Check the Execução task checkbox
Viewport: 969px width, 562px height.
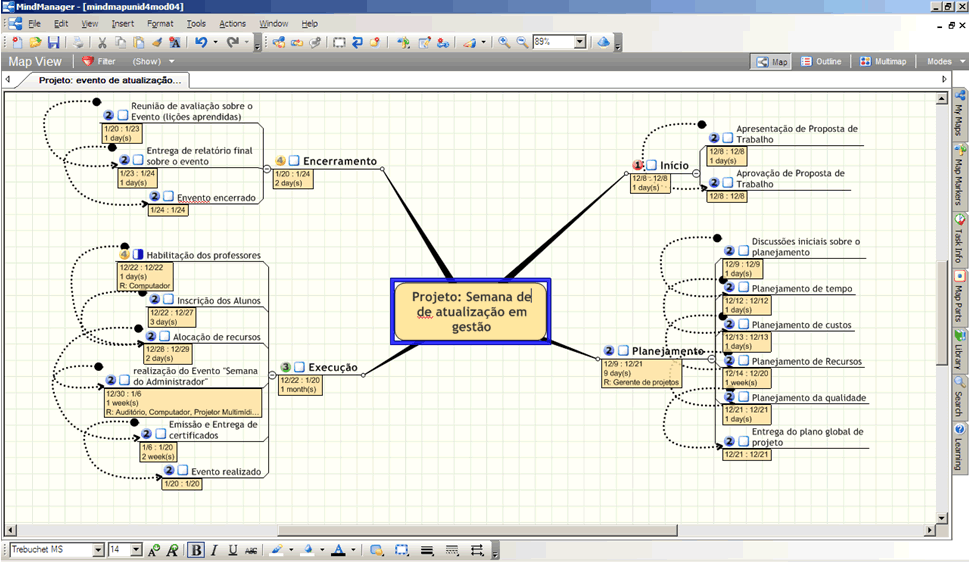tap(299, 367)
